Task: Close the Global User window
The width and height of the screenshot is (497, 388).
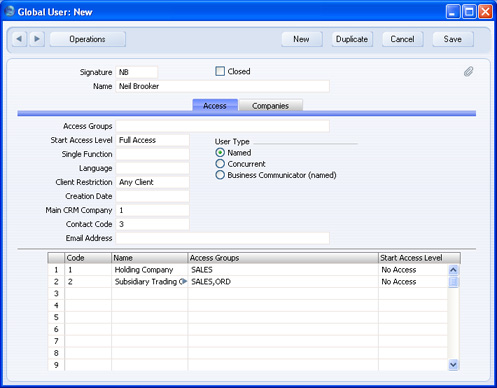Action: [x=485, y=12]
